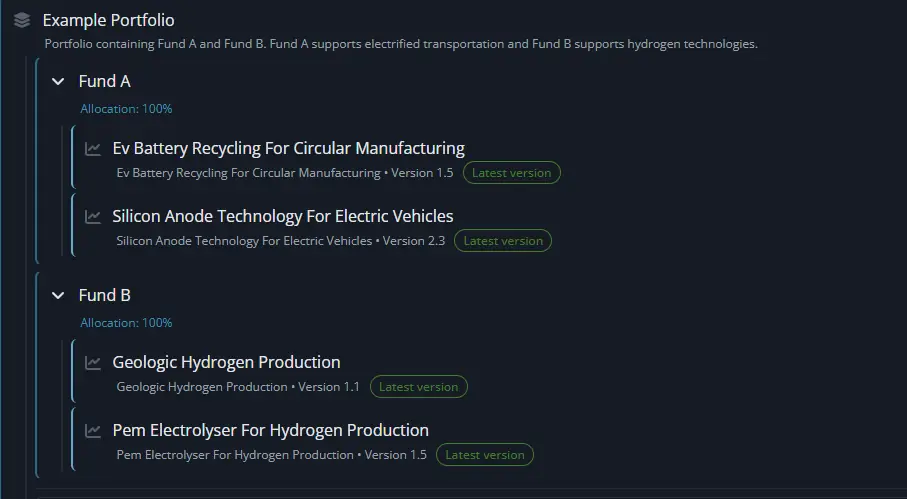Screen dimensions: 907x499
Task: Click the chart icon beside Ev Battery Recycling
Action: pos(93,149)
